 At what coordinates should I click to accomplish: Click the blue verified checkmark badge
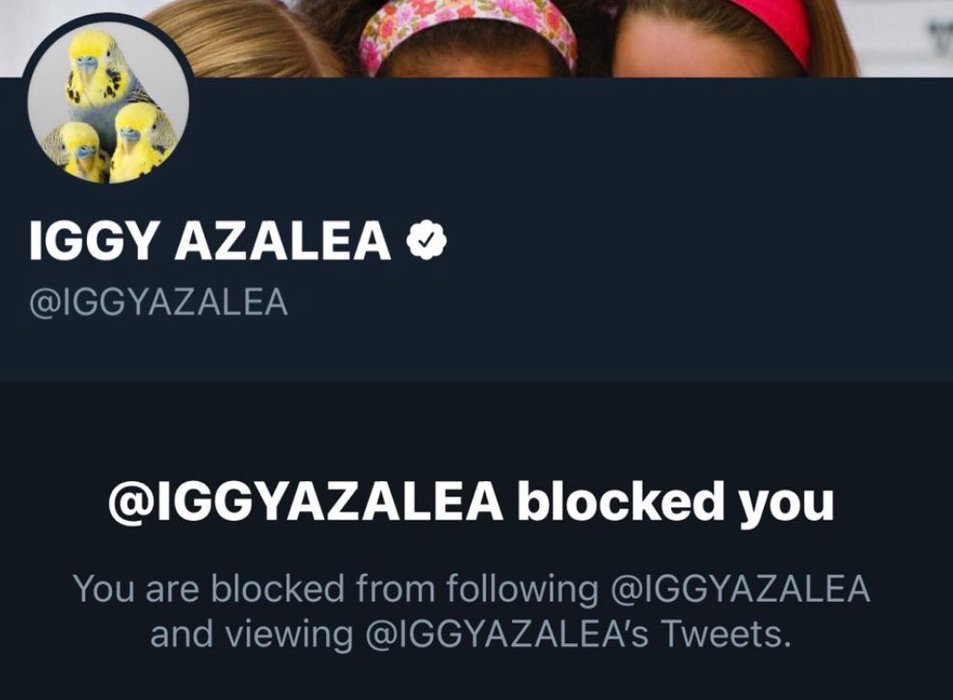pyautogui.click(x=425, y=242)
